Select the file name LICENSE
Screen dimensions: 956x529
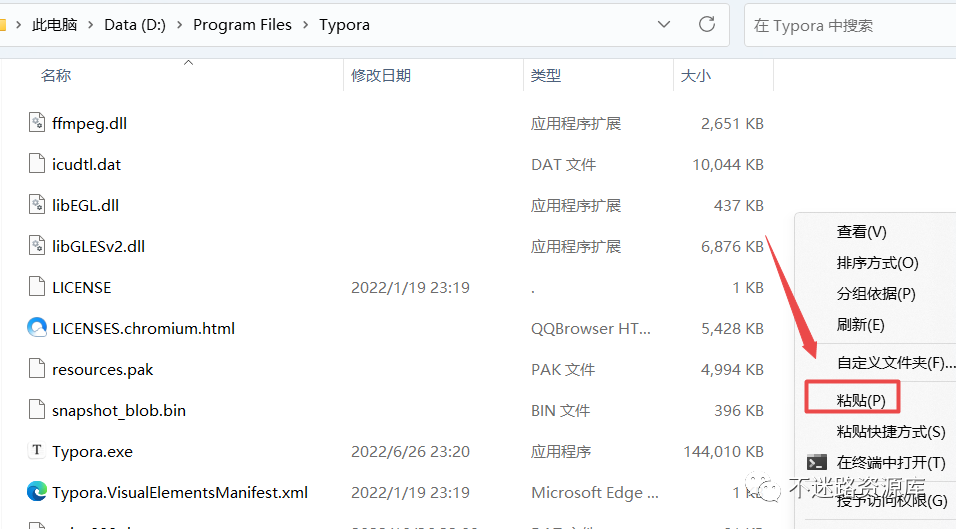pyautogui.click(x=82, y=287)
